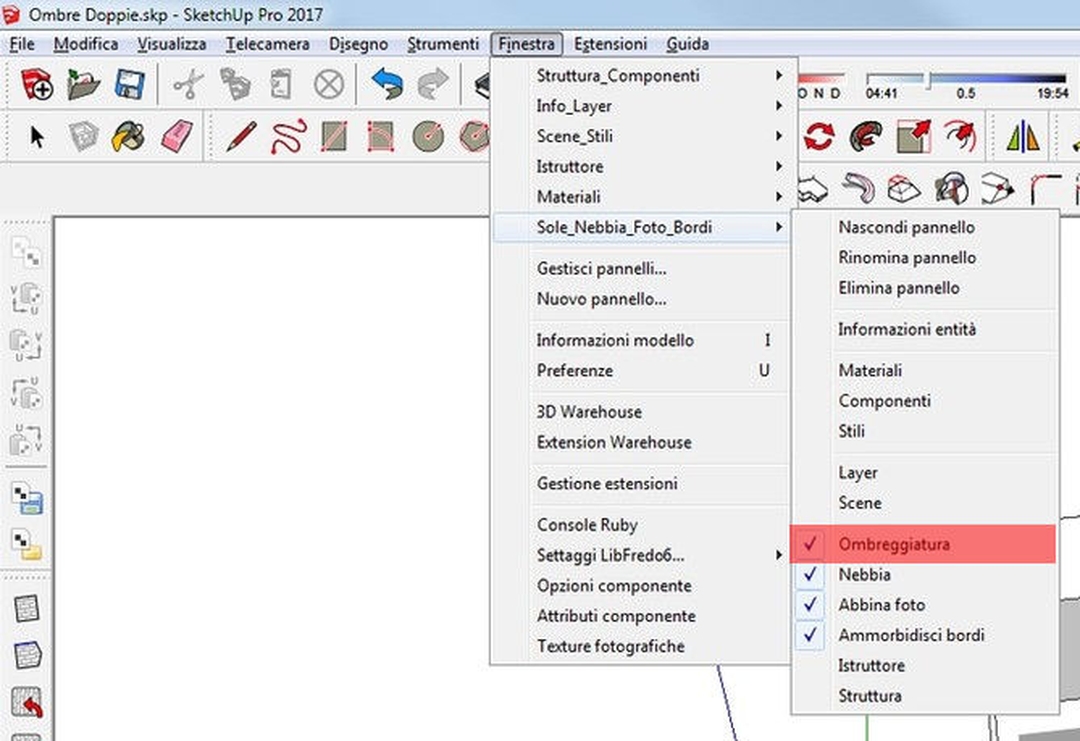Open the Estensioni menu
This screenshot has width=1080, height=741.
tap(611, 44)
